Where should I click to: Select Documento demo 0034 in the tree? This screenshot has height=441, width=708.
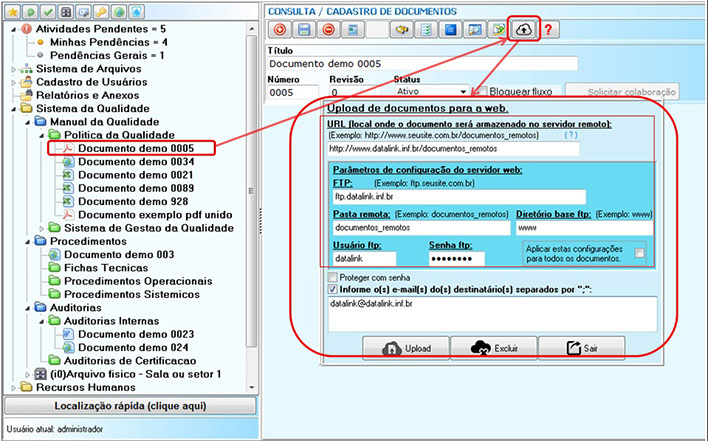click(x=136, y=161)
